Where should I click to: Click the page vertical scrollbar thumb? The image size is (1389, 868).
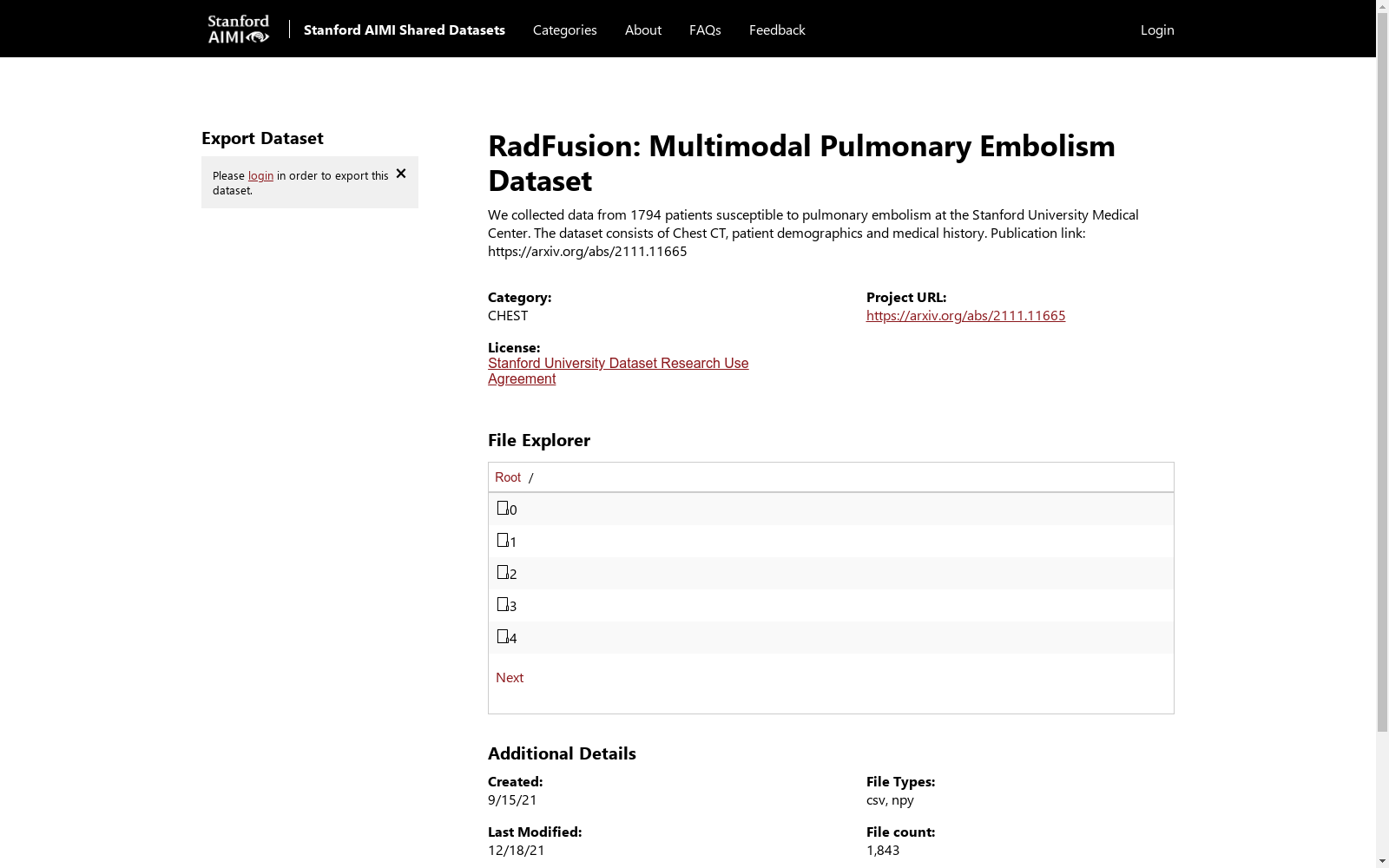(1382, 373)
